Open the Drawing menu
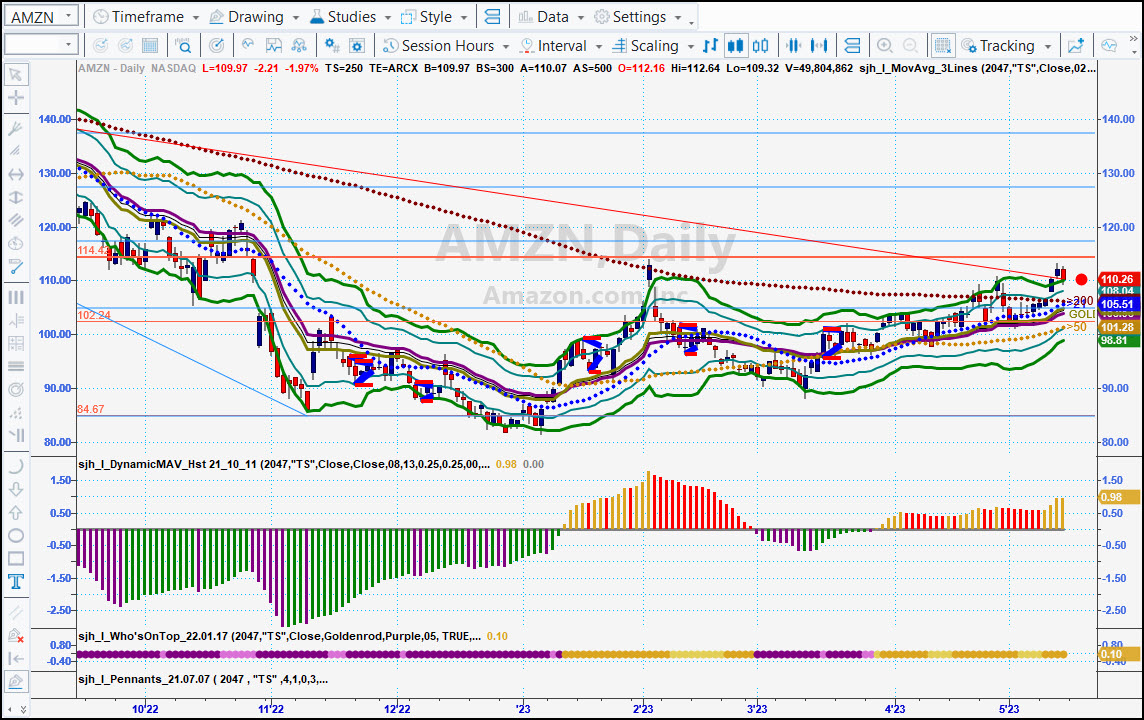This screenshot has height=720, width=1144. (254, 17)
